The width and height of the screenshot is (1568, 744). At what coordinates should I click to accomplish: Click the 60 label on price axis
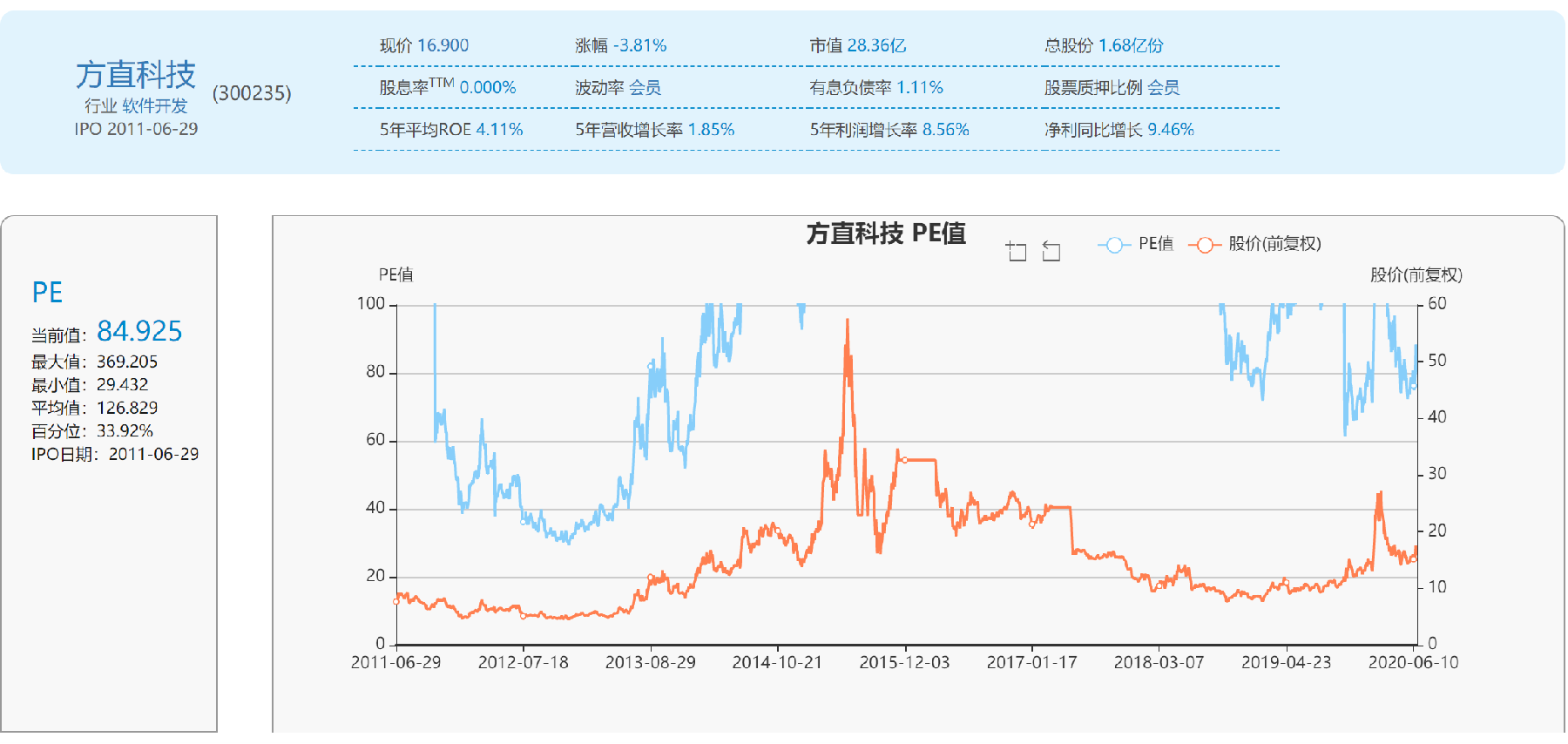1437,304
